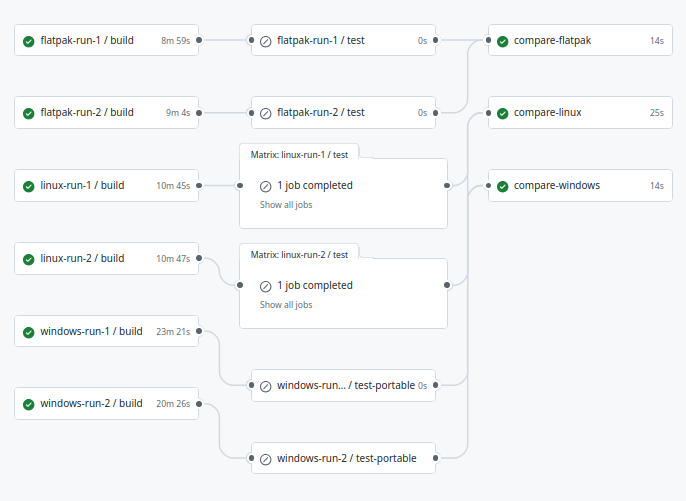Click success icon for windows-run-2 build
Image resolution: width=686 pixels, height=501 pixels.
click(28, 404)
